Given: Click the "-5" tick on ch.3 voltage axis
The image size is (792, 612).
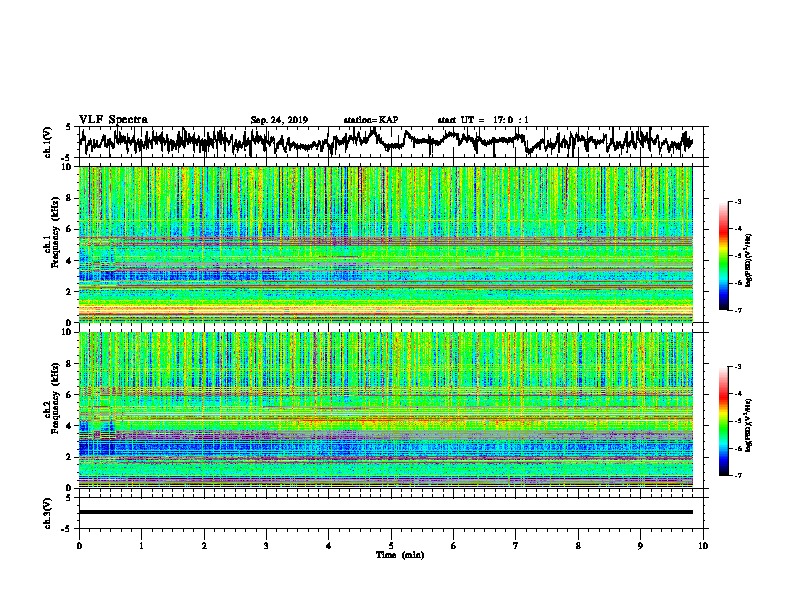Looking at the screenshot, I should tap(68, 529).
